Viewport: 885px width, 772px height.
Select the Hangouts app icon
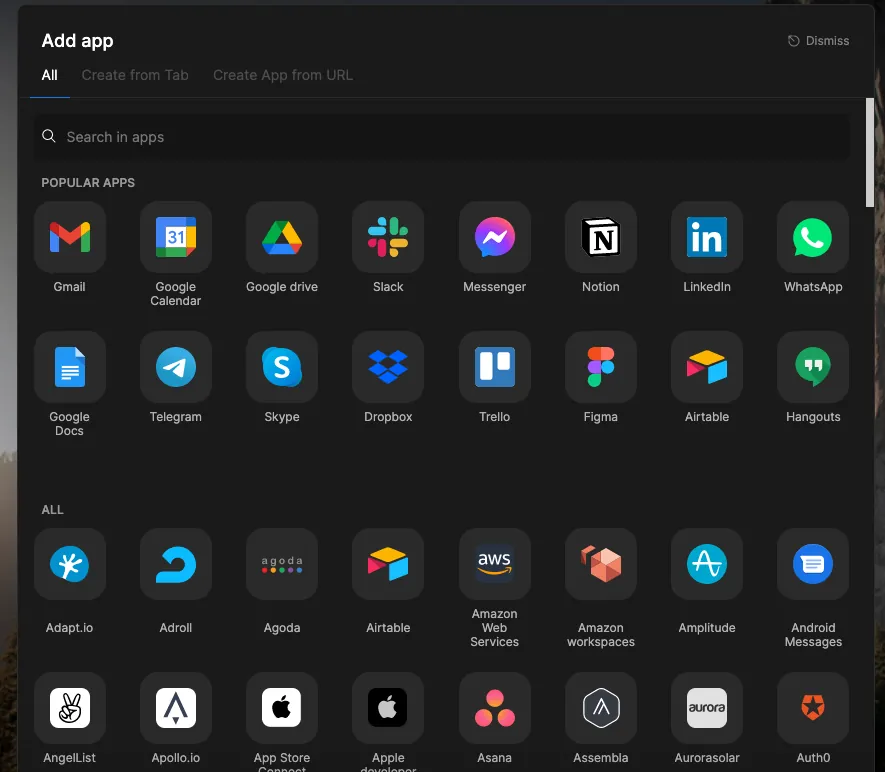[813, 368]
